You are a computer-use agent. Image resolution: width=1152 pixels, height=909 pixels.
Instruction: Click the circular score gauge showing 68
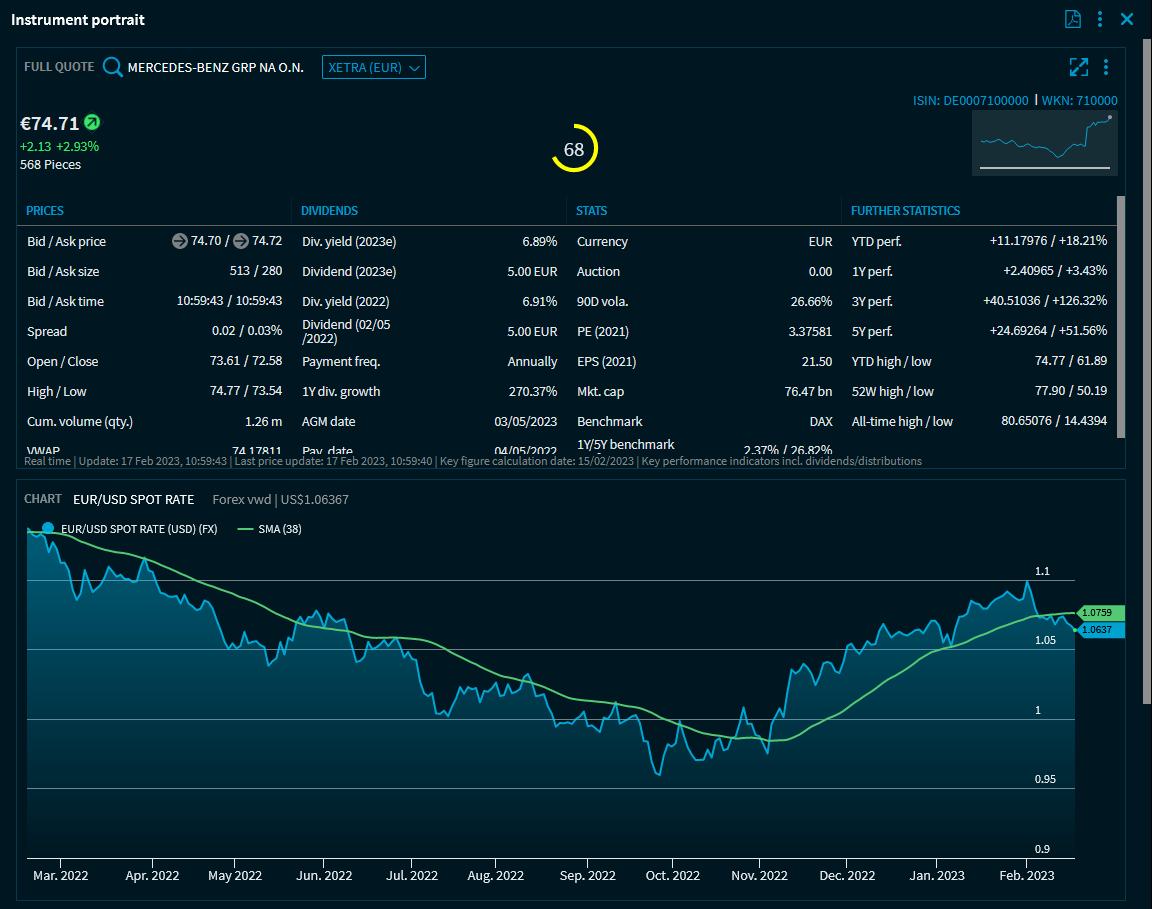click(x=574, y=150)
